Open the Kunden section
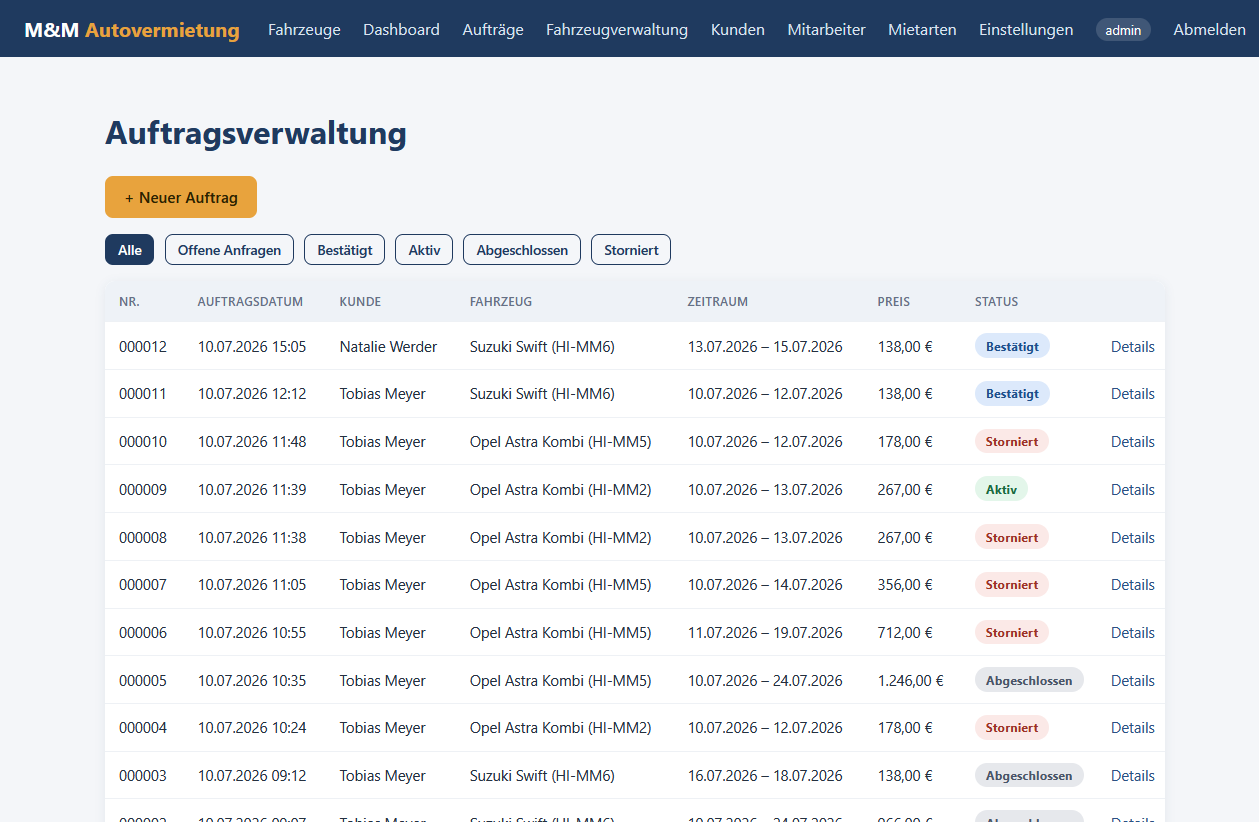This screenshot has width=1259, height=822. [x=738, y=30]
